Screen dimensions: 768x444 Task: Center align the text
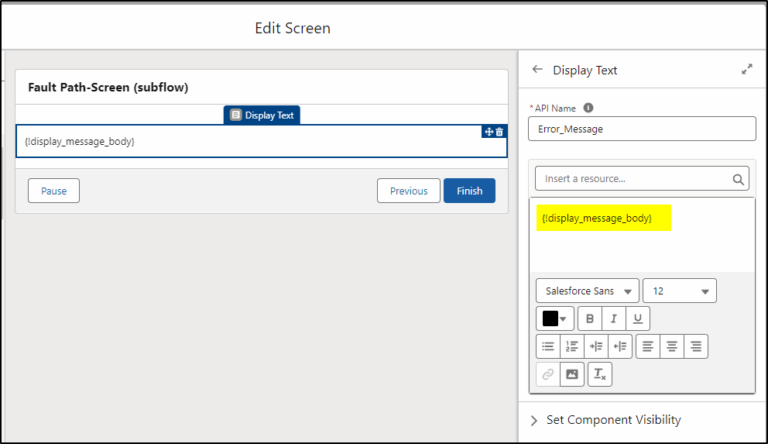point(672,346)
